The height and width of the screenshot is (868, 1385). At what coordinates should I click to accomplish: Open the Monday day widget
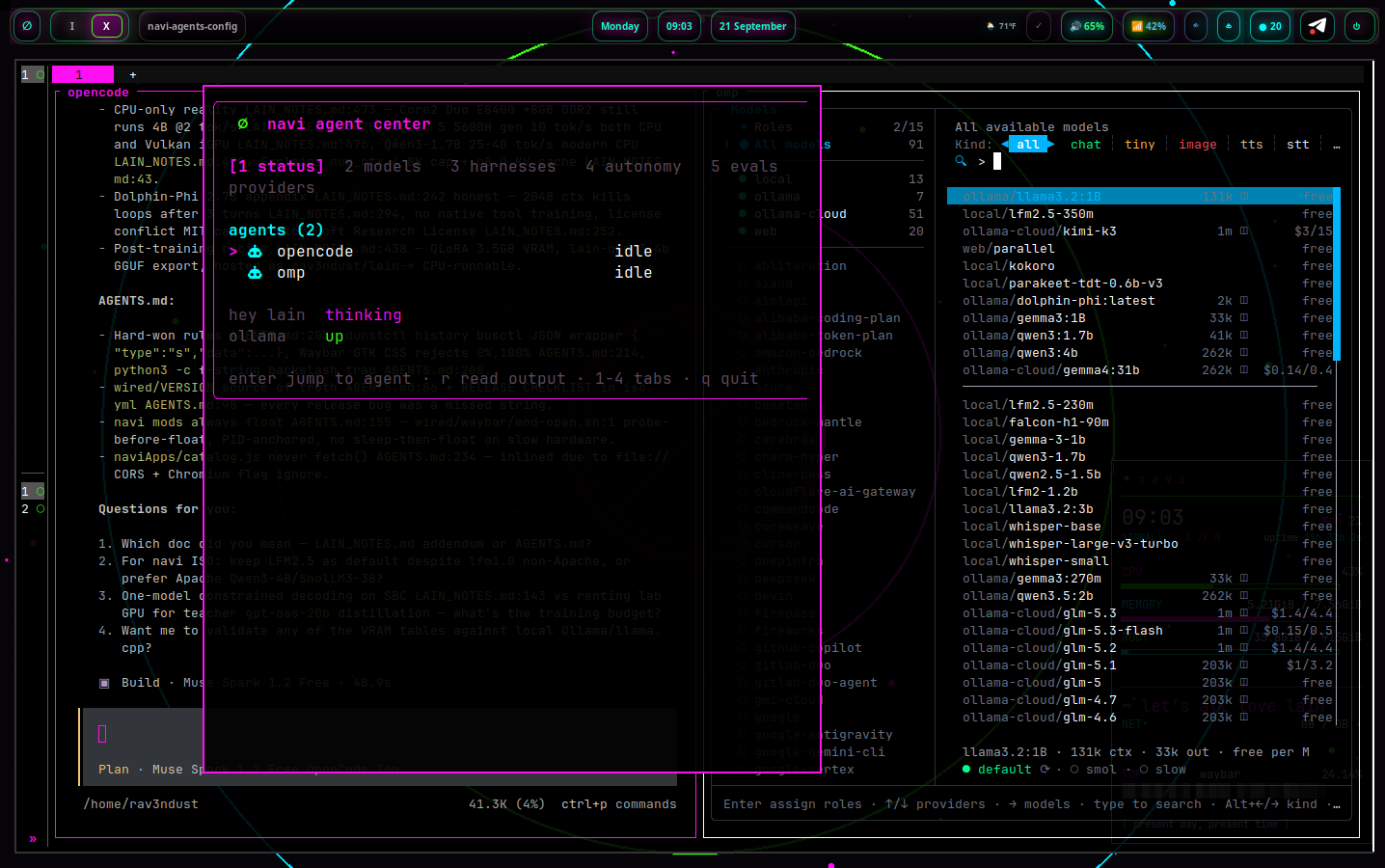coord(620,26)
